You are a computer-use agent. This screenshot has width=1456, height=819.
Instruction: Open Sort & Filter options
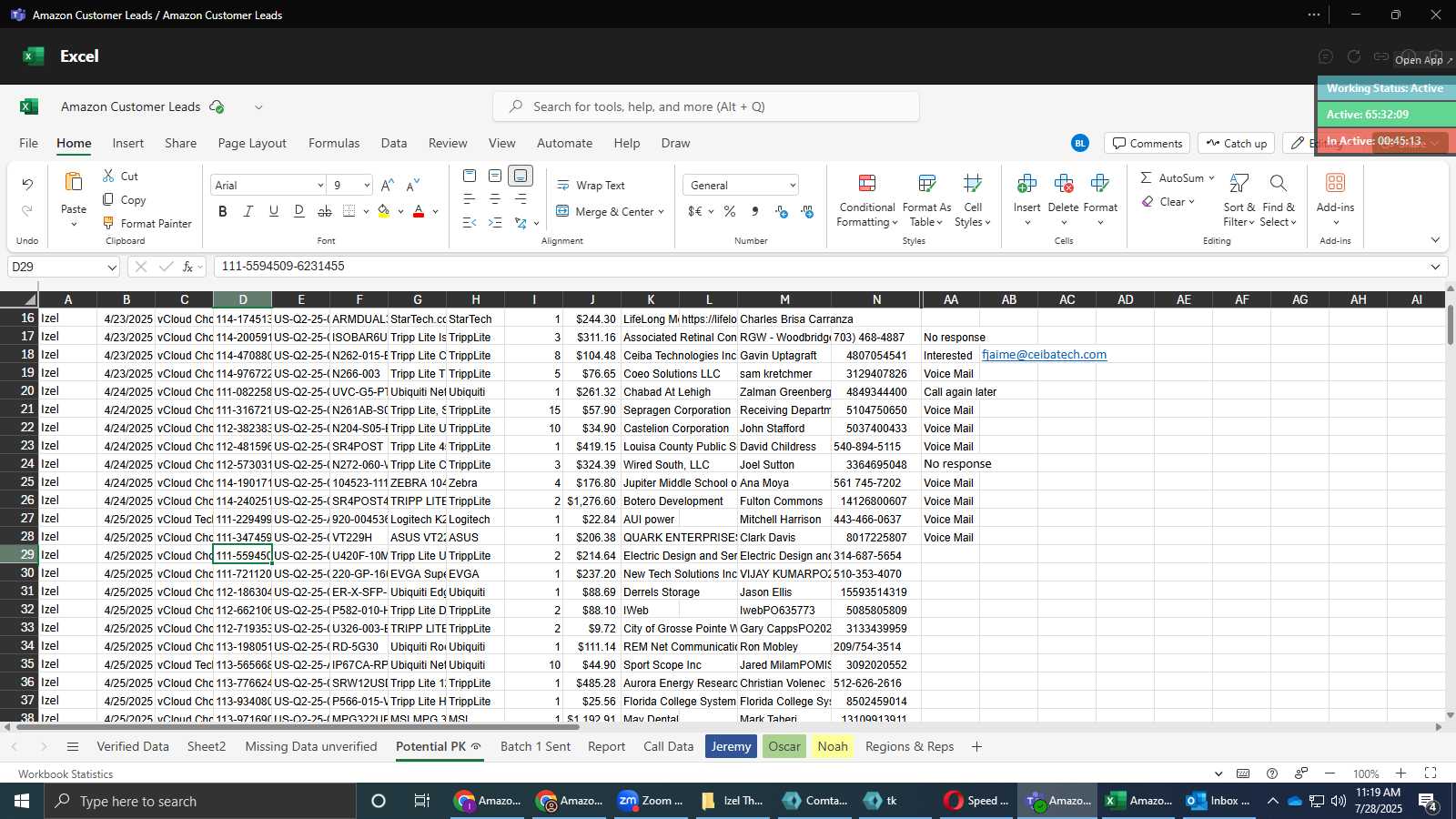[x=1239, y=200]
